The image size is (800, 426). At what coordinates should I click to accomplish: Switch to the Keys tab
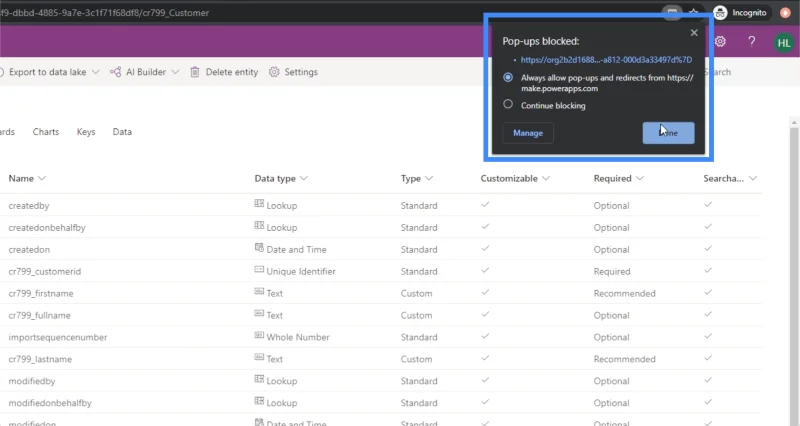pos(86,132)
